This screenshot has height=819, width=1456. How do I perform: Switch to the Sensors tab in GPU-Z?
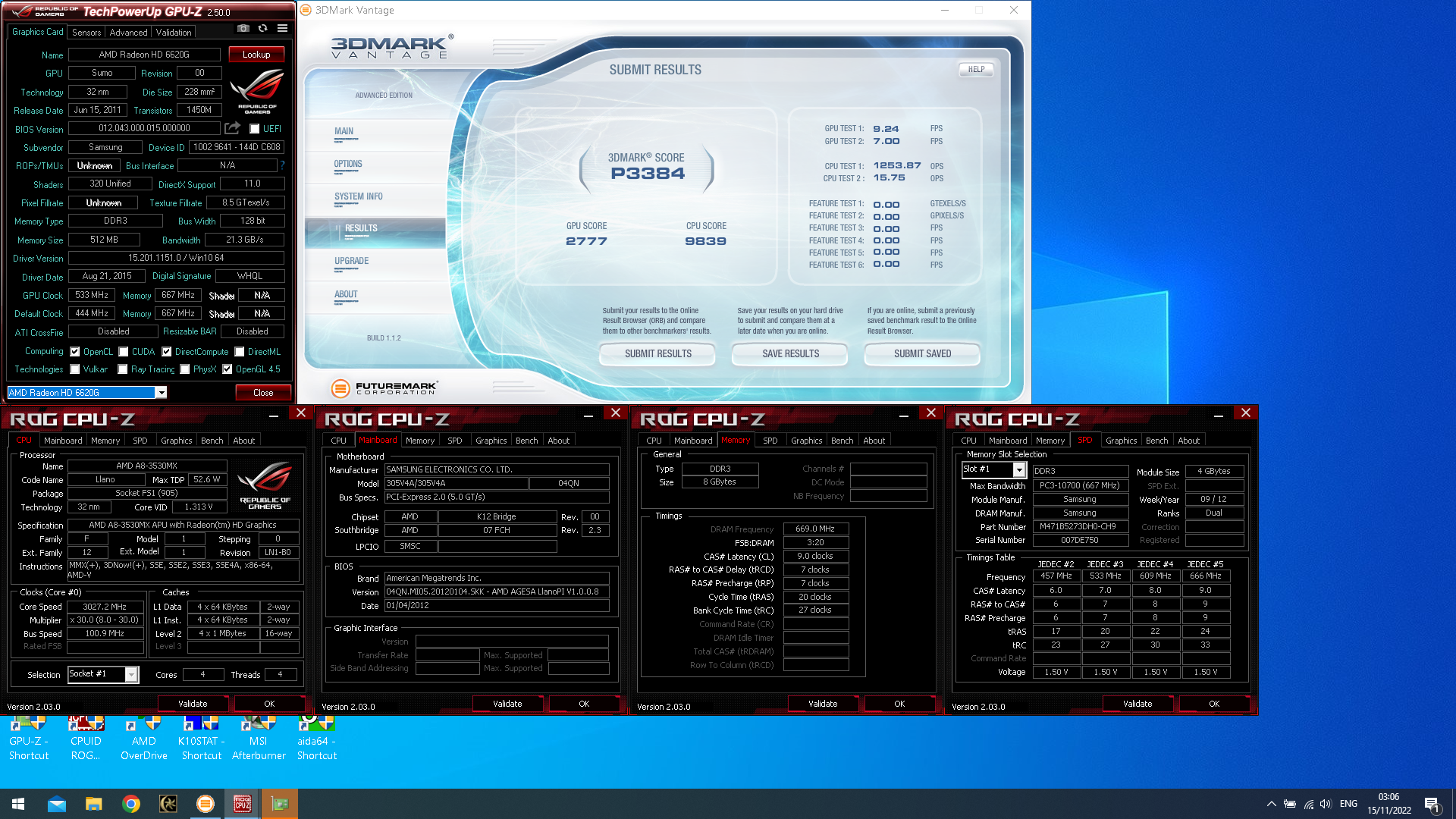[x=86, y=33]
